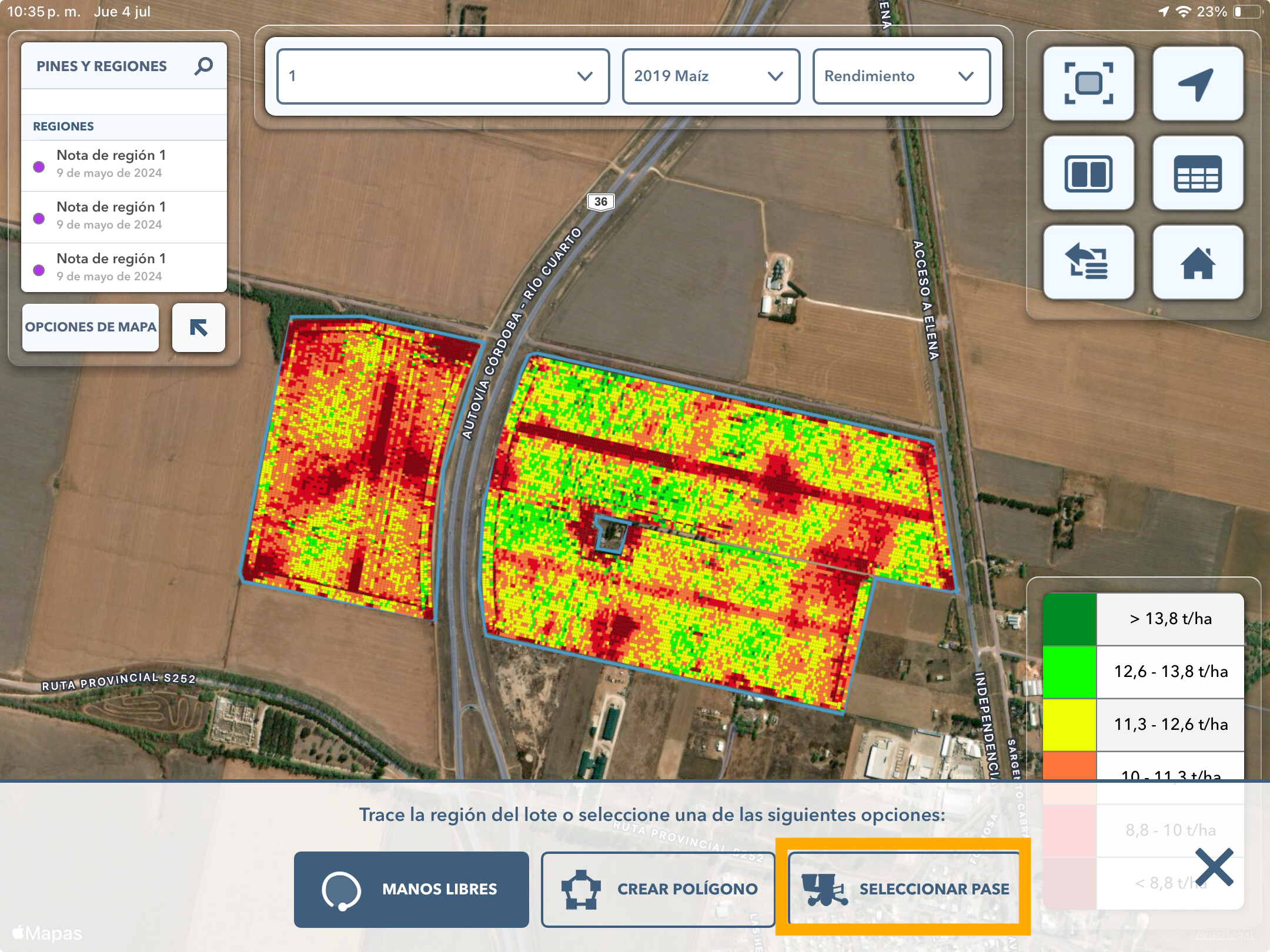Screen dimensions: 1270x952
Task: Tap the search magnifier in Pines y Regiones
Action: pyautogui.click(x=203, y=66)
